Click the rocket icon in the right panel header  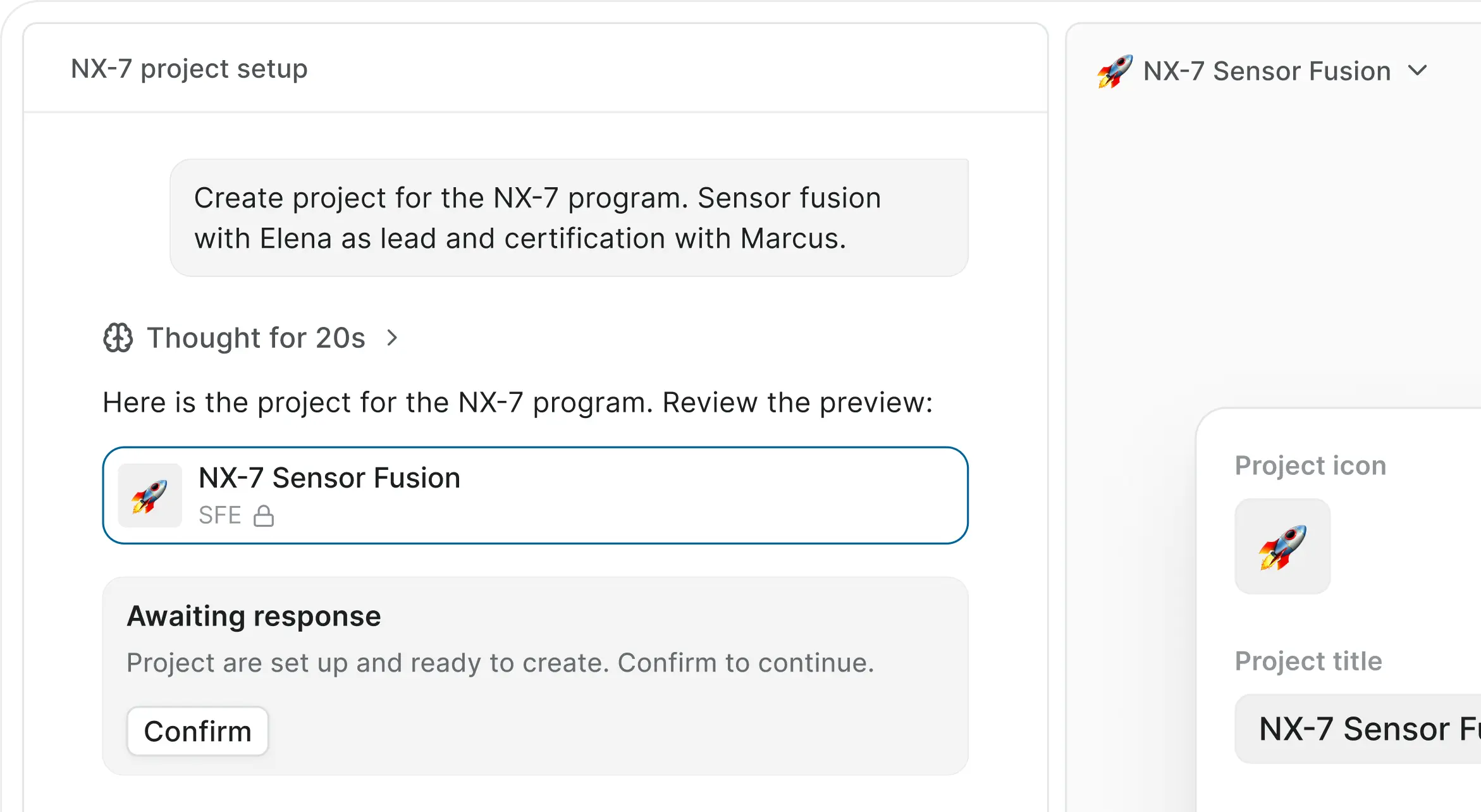(x=1114, y=71)
